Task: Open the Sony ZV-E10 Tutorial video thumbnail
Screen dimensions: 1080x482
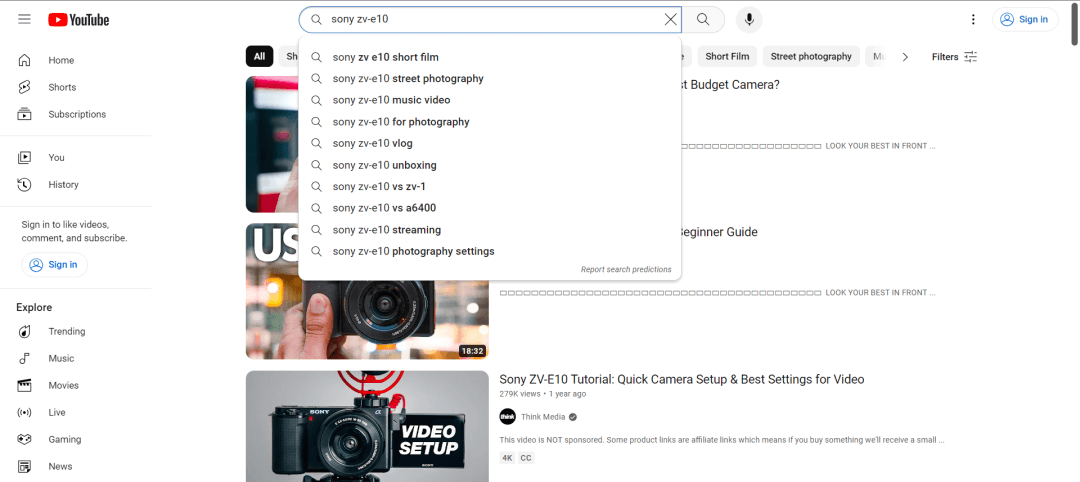Action: click(367, 426)
